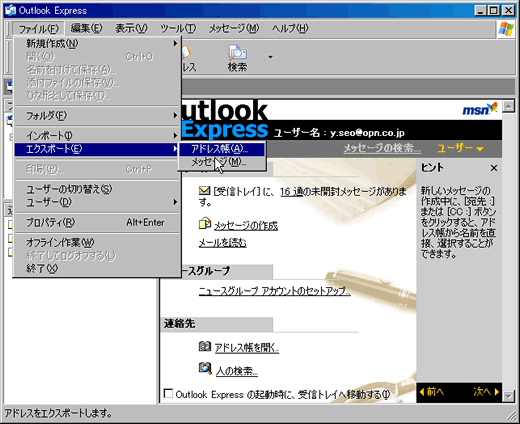Click the vertical scrollbar down arrow
This screenshot has height=424, width=520.
point(508,396)
